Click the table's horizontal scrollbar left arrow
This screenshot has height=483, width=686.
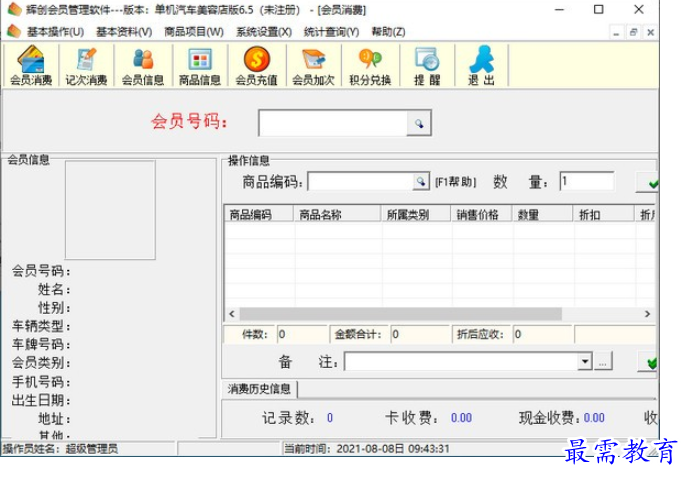(x=232, y=314)
